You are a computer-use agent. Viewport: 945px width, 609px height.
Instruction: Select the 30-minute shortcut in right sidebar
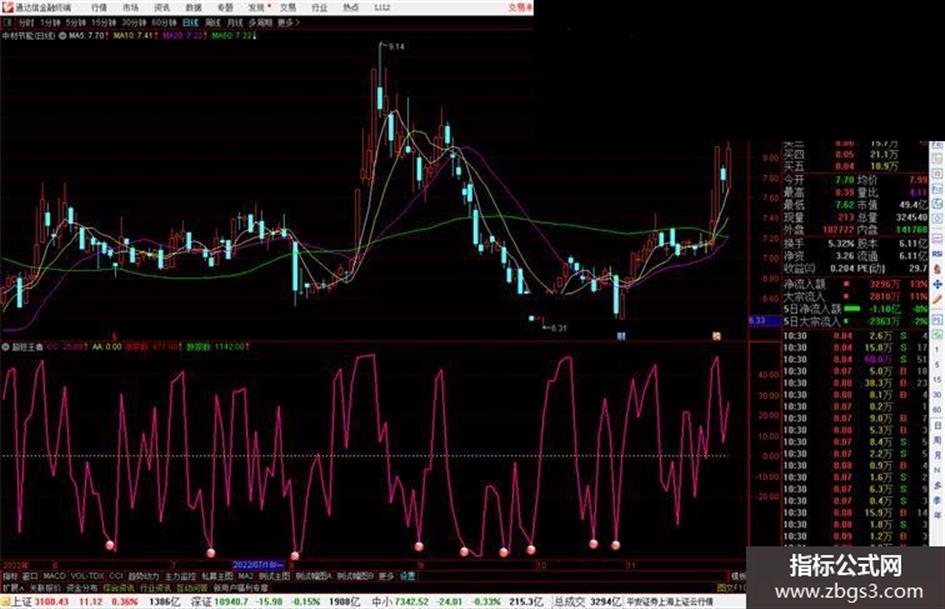pos(937,395)
